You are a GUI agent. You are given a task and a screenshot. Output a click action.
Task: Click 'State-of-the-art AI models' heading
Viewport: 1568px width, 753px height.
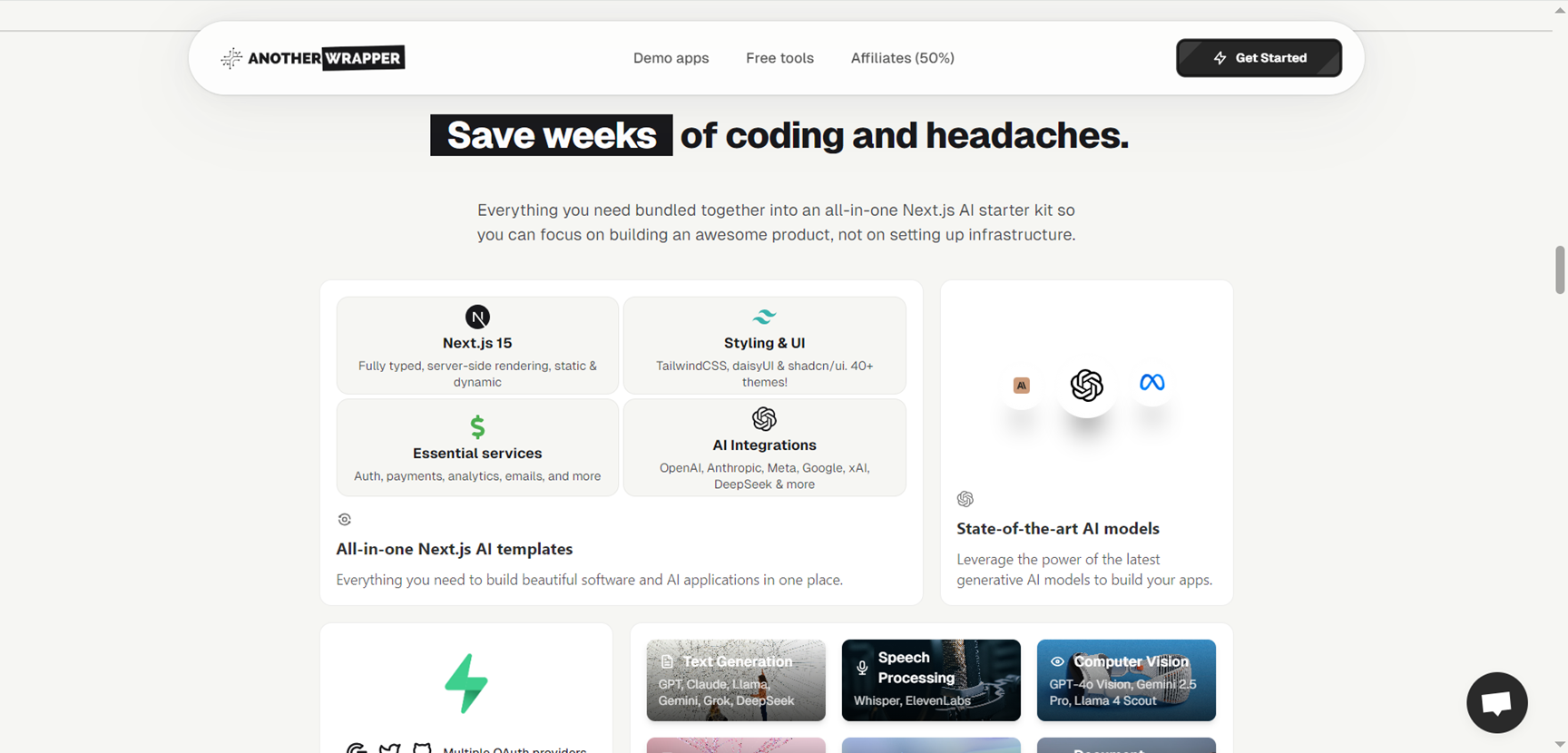click(1058, 528)
